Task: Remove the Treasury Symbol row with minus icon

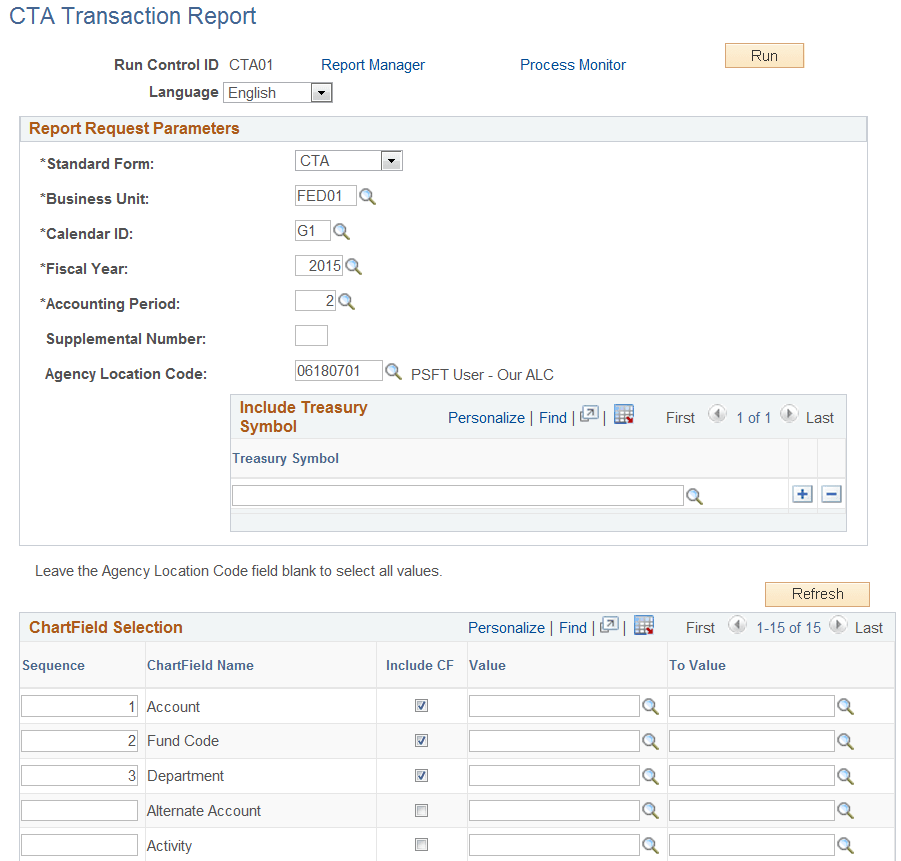Action: 831,493
